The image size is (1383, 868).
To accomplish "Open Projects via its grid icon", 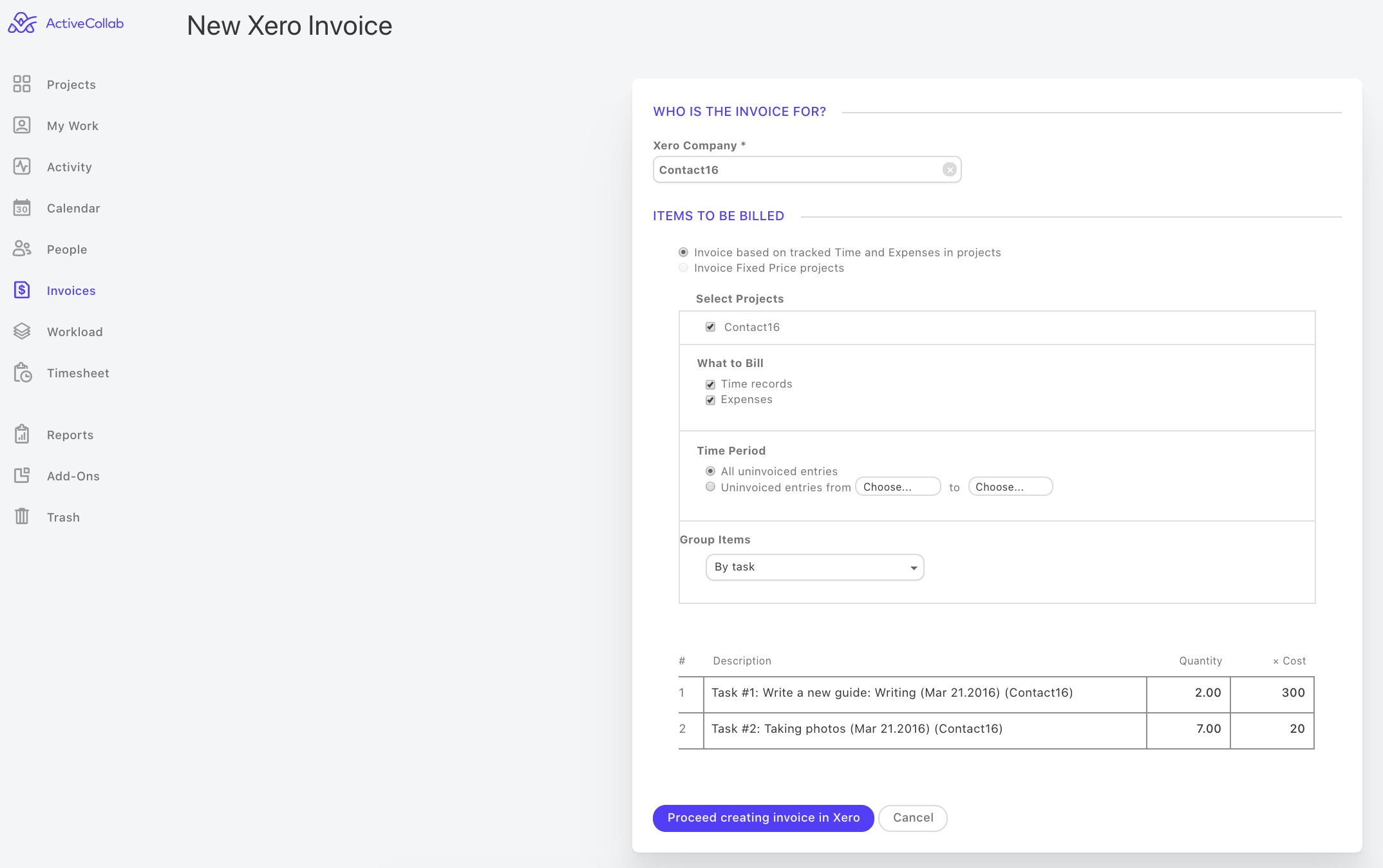I will (x=22, y=84).
